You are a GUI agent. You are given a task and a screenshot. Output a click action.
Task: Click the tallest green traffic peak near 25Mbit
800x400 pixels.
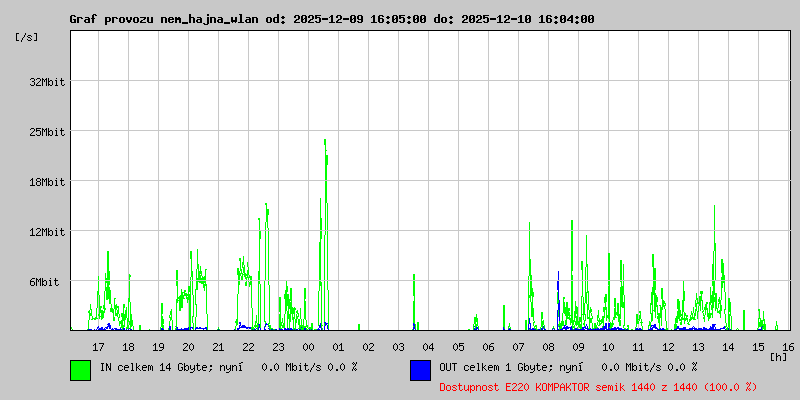[325, 145]
